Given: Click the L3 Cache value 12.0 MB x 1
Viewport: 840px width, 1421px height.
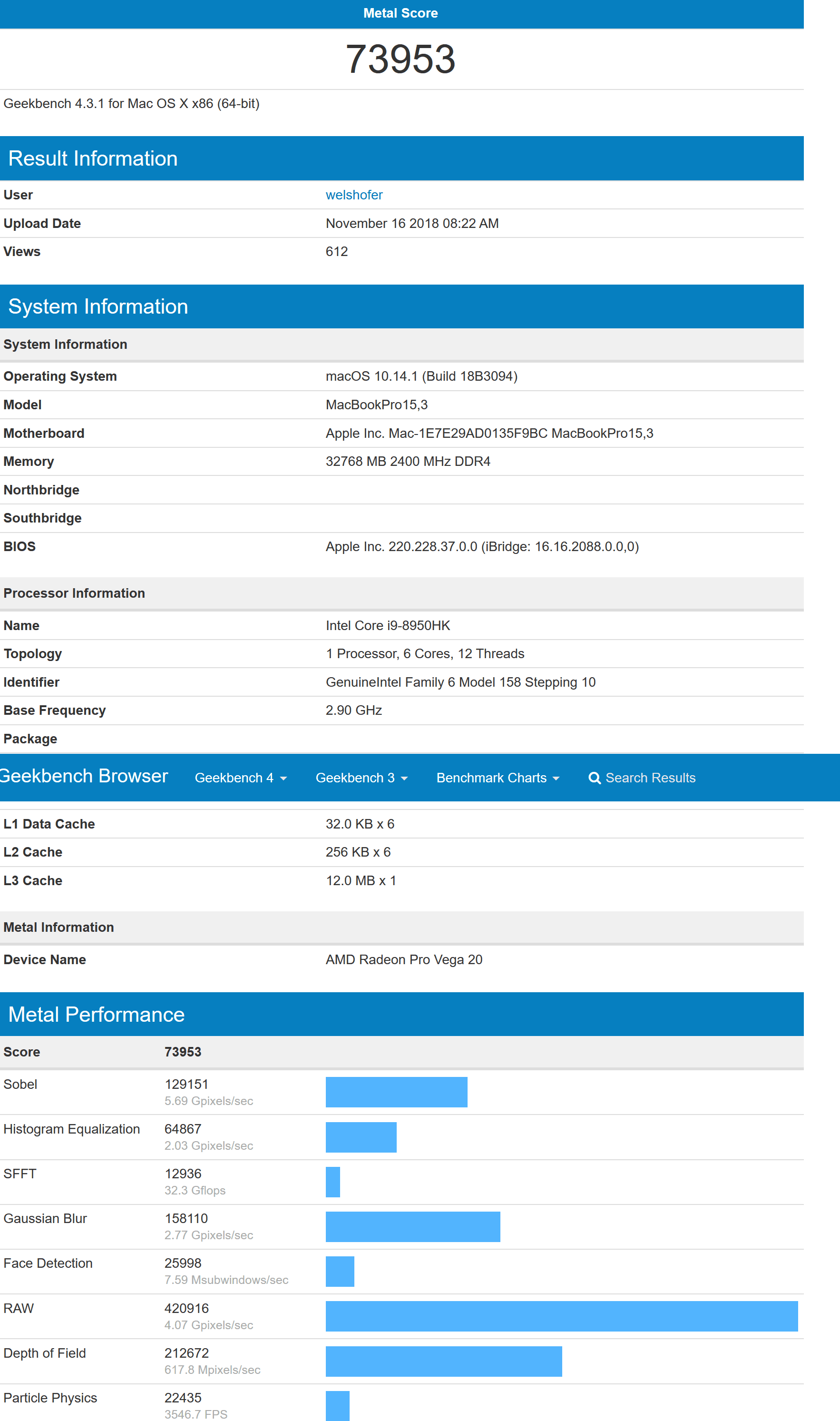Looking at the screenshot, I should point(361,880).
